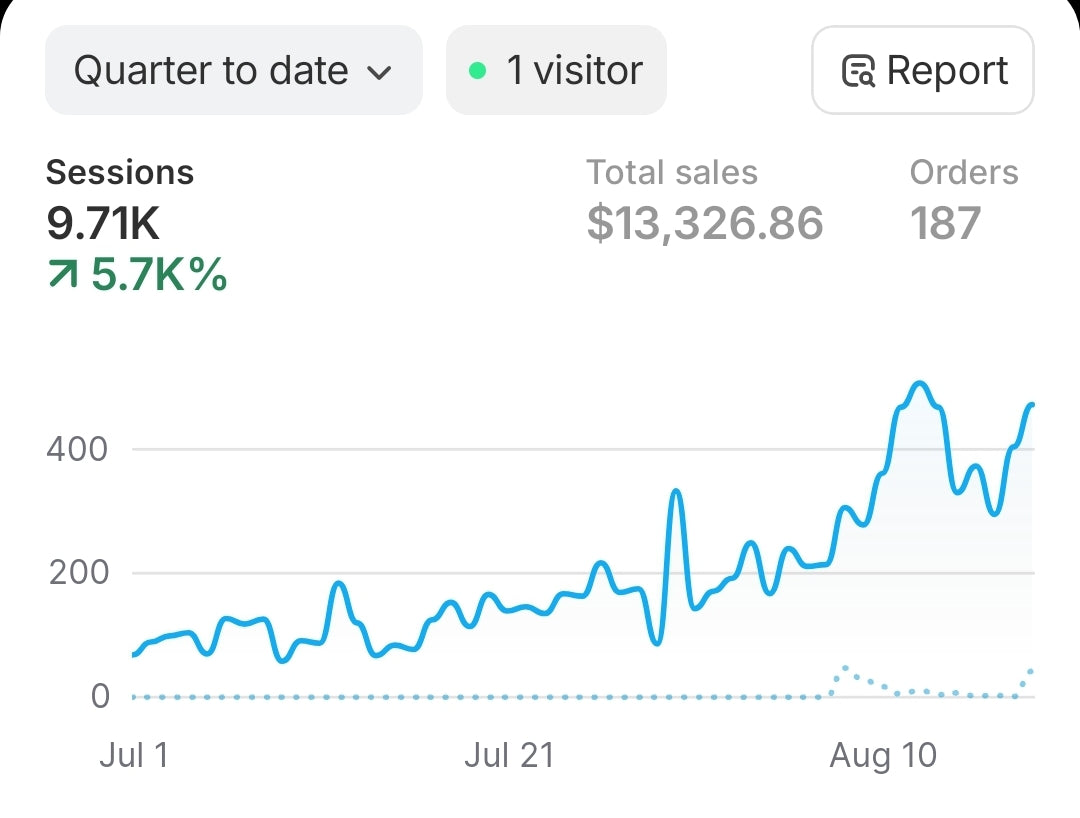Click the Aug 10 axis label

coord(883,756)
